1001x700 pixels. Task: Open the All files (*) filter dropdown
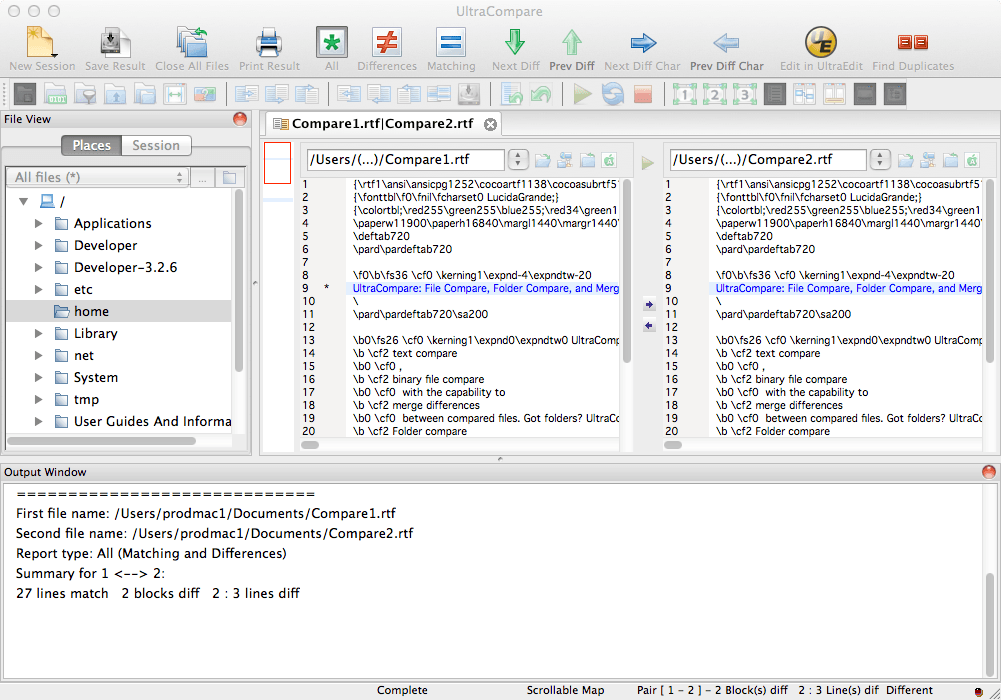click(97, 177)
